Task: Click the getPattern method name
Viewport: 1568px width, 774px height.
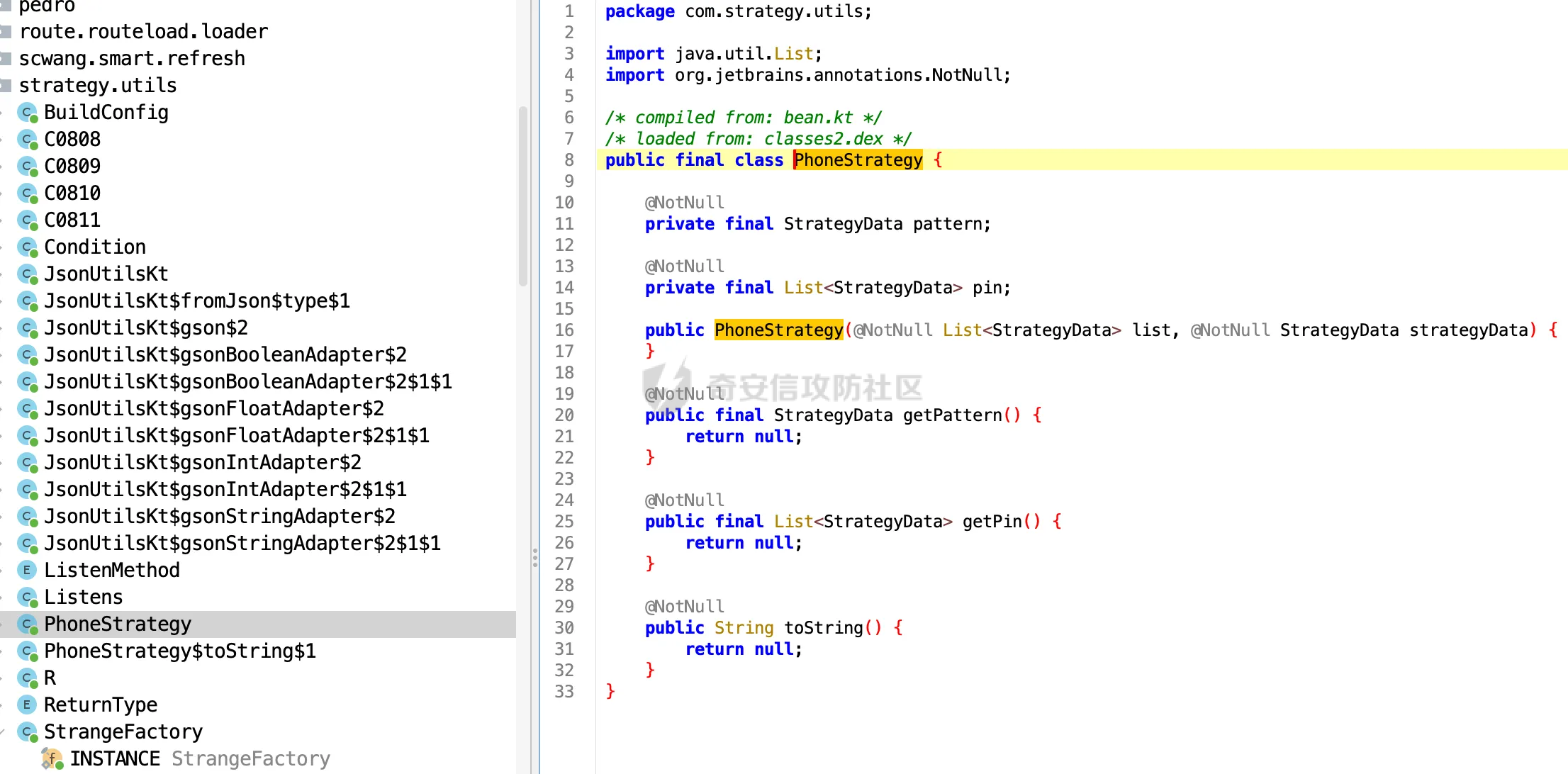Action: tap(952, 415)
